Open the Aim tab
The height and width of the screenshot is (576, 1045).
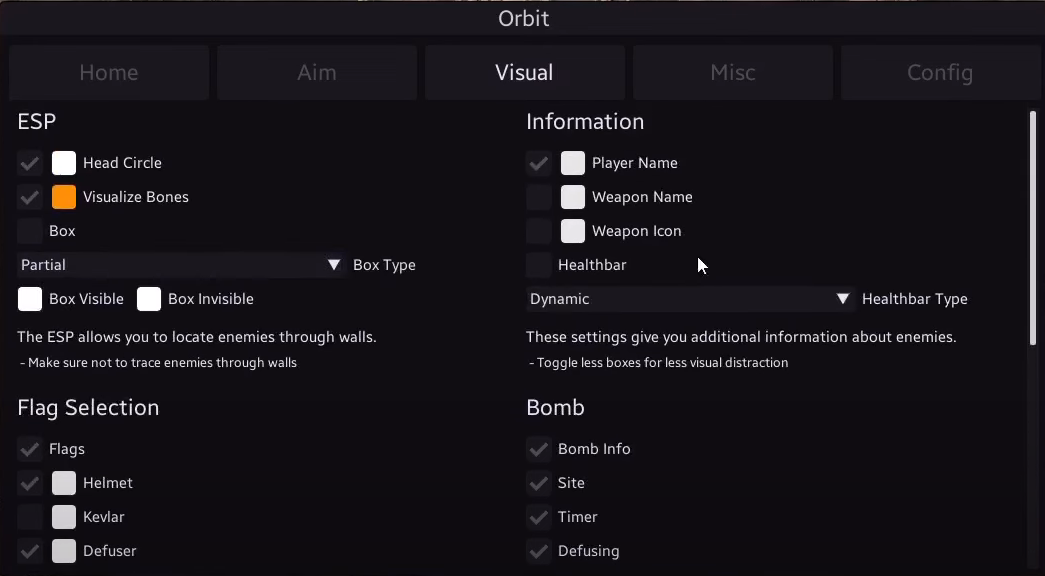316,73
